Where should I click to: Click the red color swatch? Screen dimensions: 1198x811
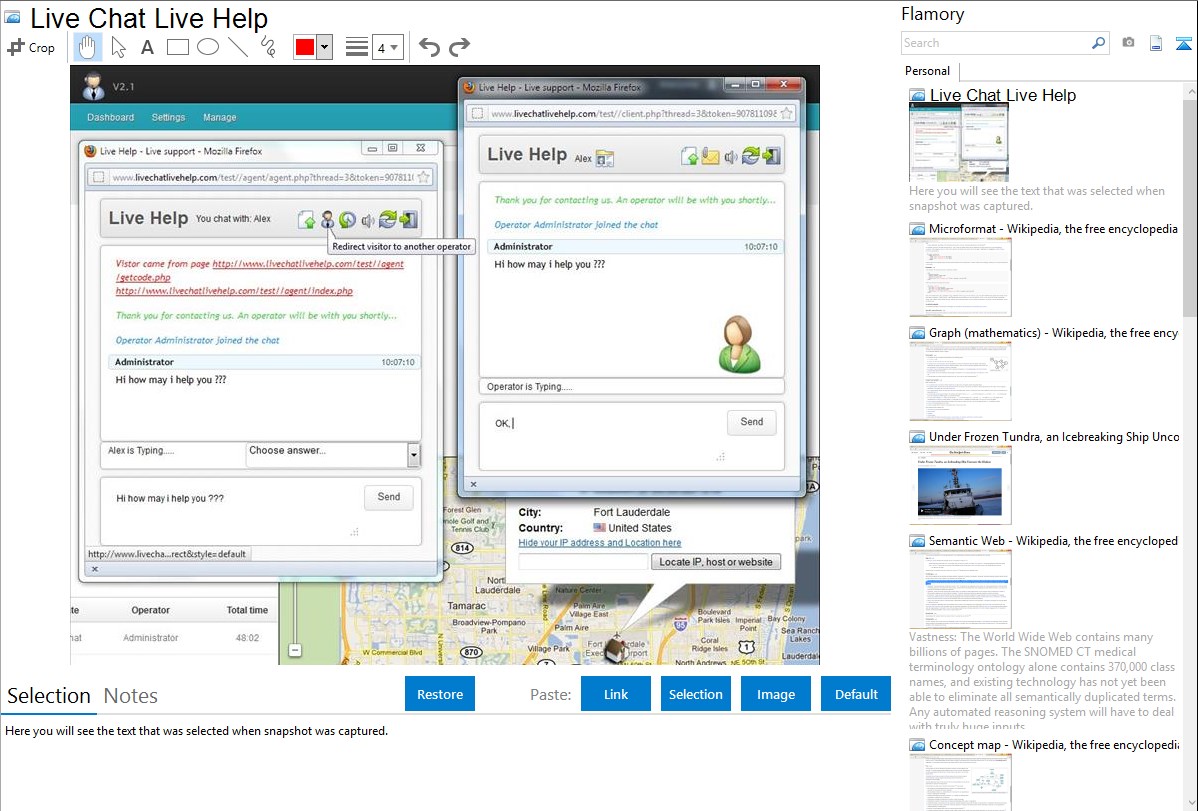(305, 47)
